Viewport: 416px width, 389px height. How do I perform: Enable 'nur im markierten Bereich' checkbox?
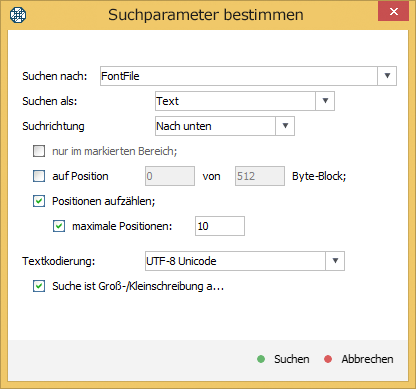39,151
